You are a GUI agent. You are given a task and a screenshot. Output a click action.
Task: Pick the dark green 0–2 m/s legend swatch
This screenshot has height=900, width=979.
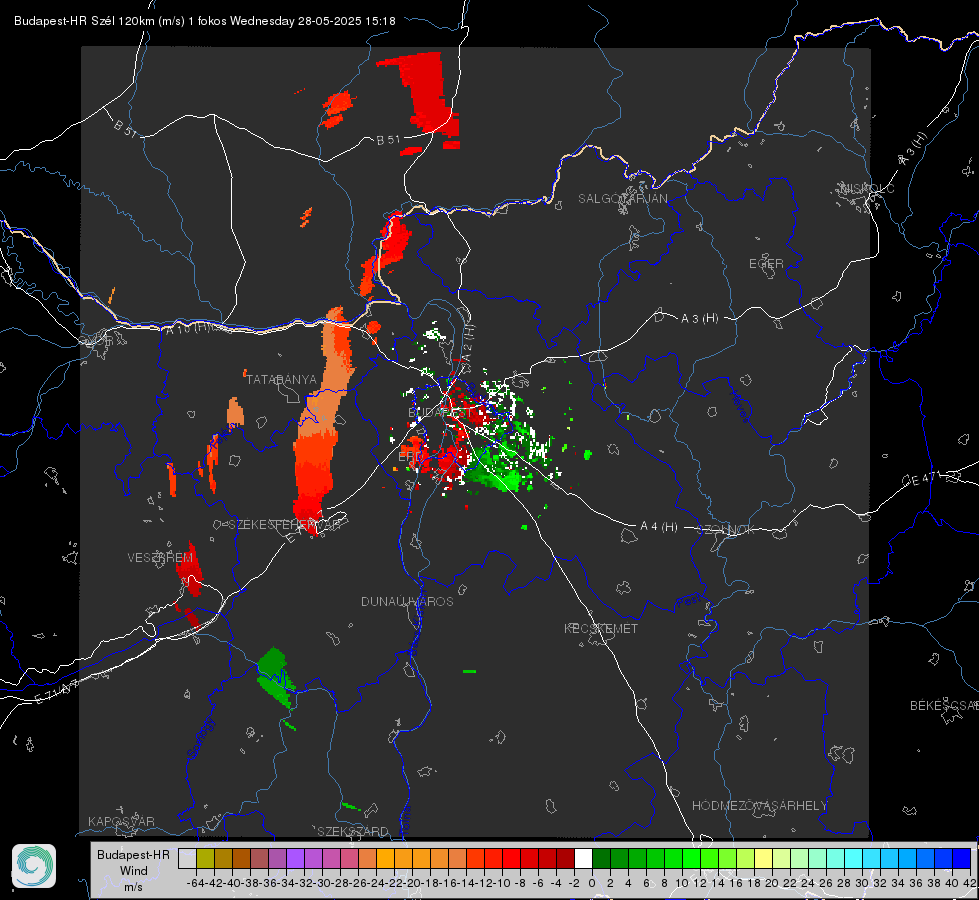pos(601,858)
